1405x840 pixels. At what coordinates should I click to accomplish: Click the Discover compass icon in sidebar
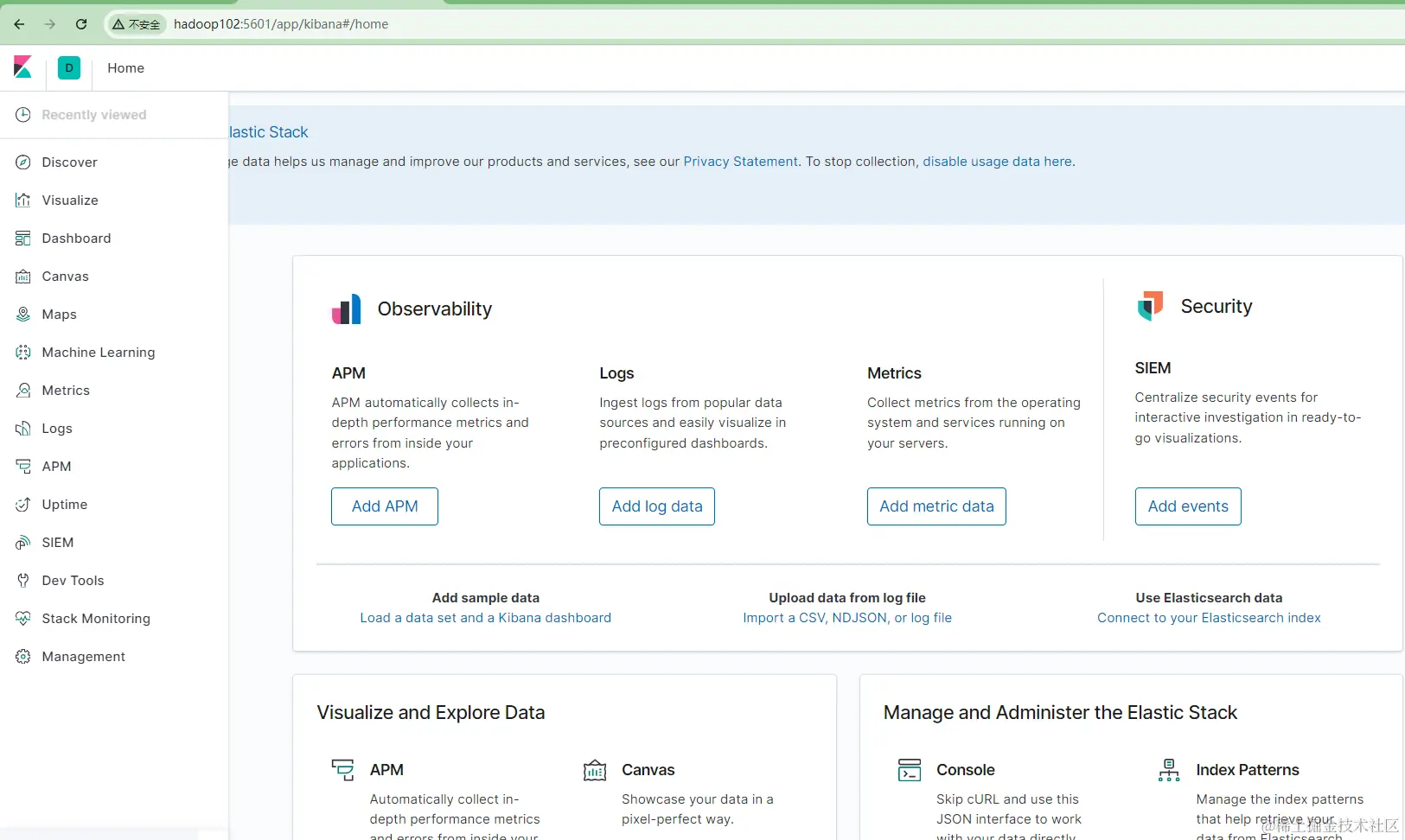click(x=23, y=162)
